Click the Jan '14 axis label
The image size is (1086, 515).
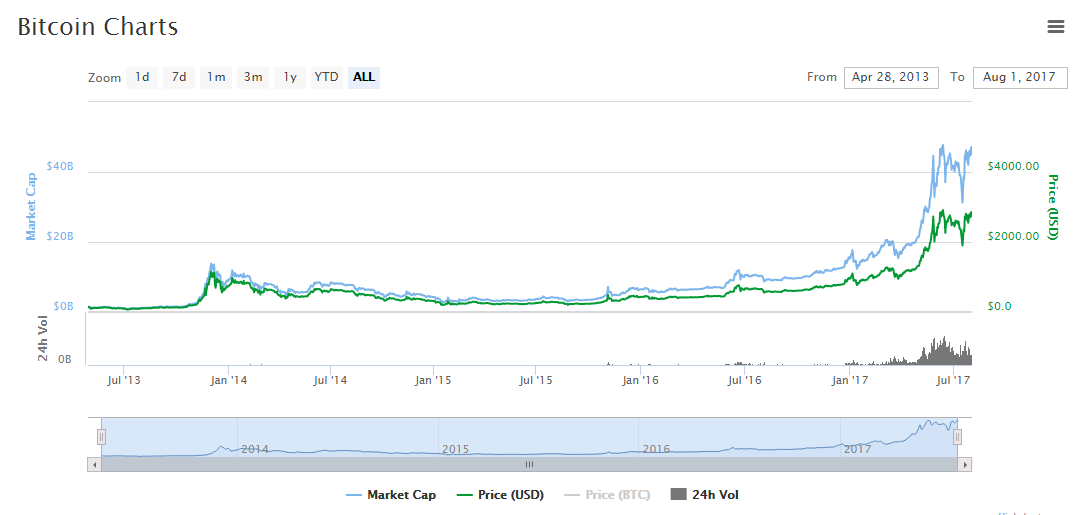[x=229, y=379]
